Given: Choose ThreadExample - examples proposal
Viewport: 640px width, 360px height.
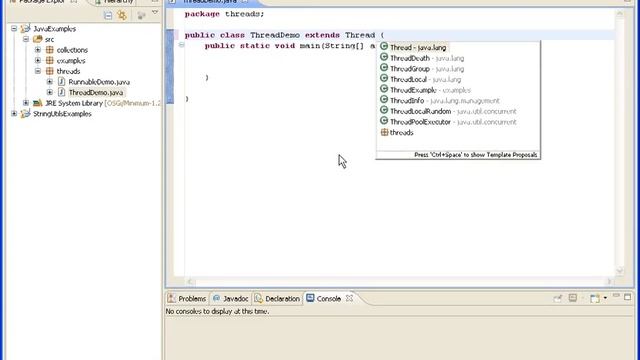Looking at the screenshot, I should click(x=458, y=90).
